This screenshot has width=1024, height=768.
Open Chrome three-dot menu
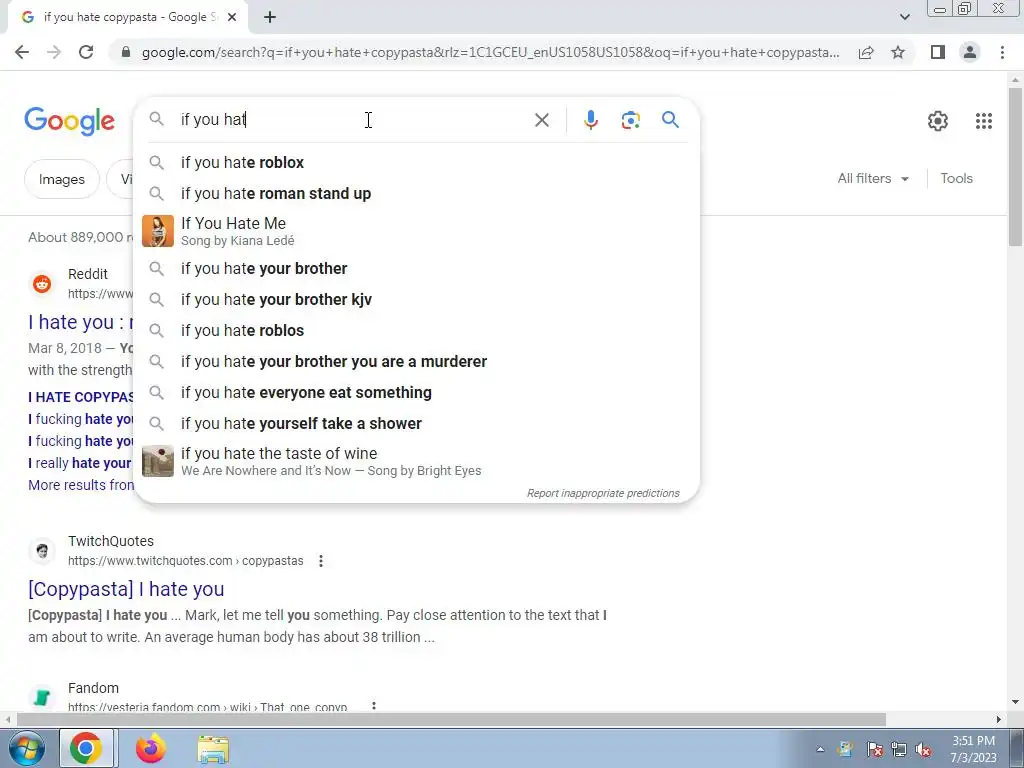point(1002,52)
